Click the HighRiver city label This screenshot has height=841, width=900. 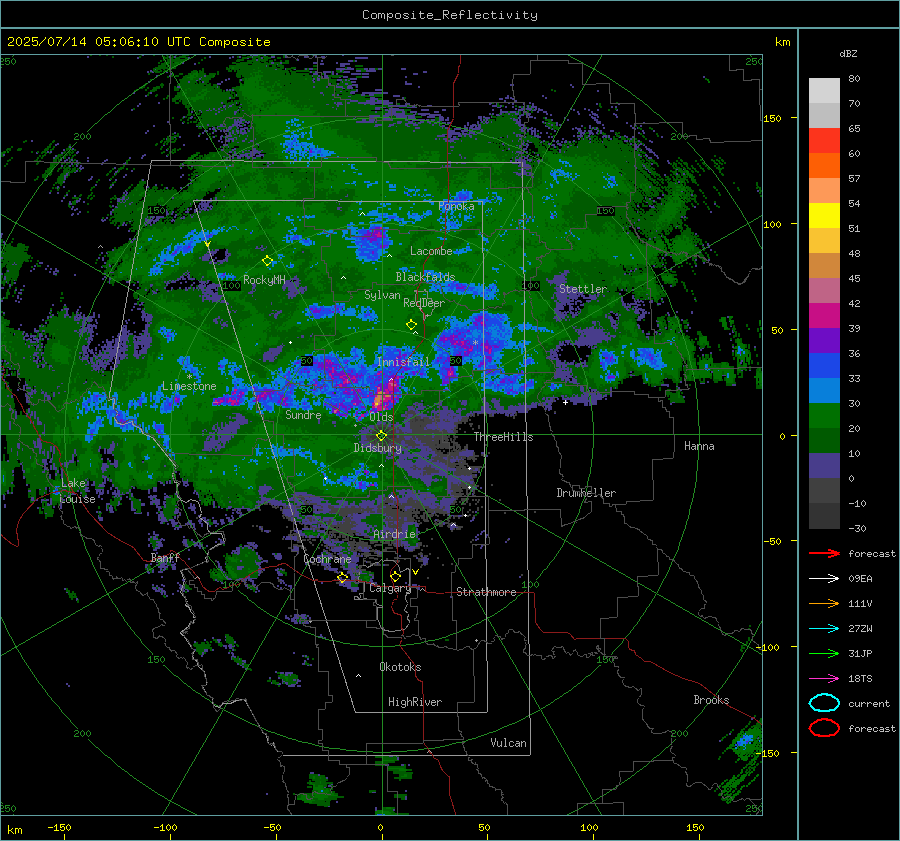pyautogui.click(x=415, y=702)
